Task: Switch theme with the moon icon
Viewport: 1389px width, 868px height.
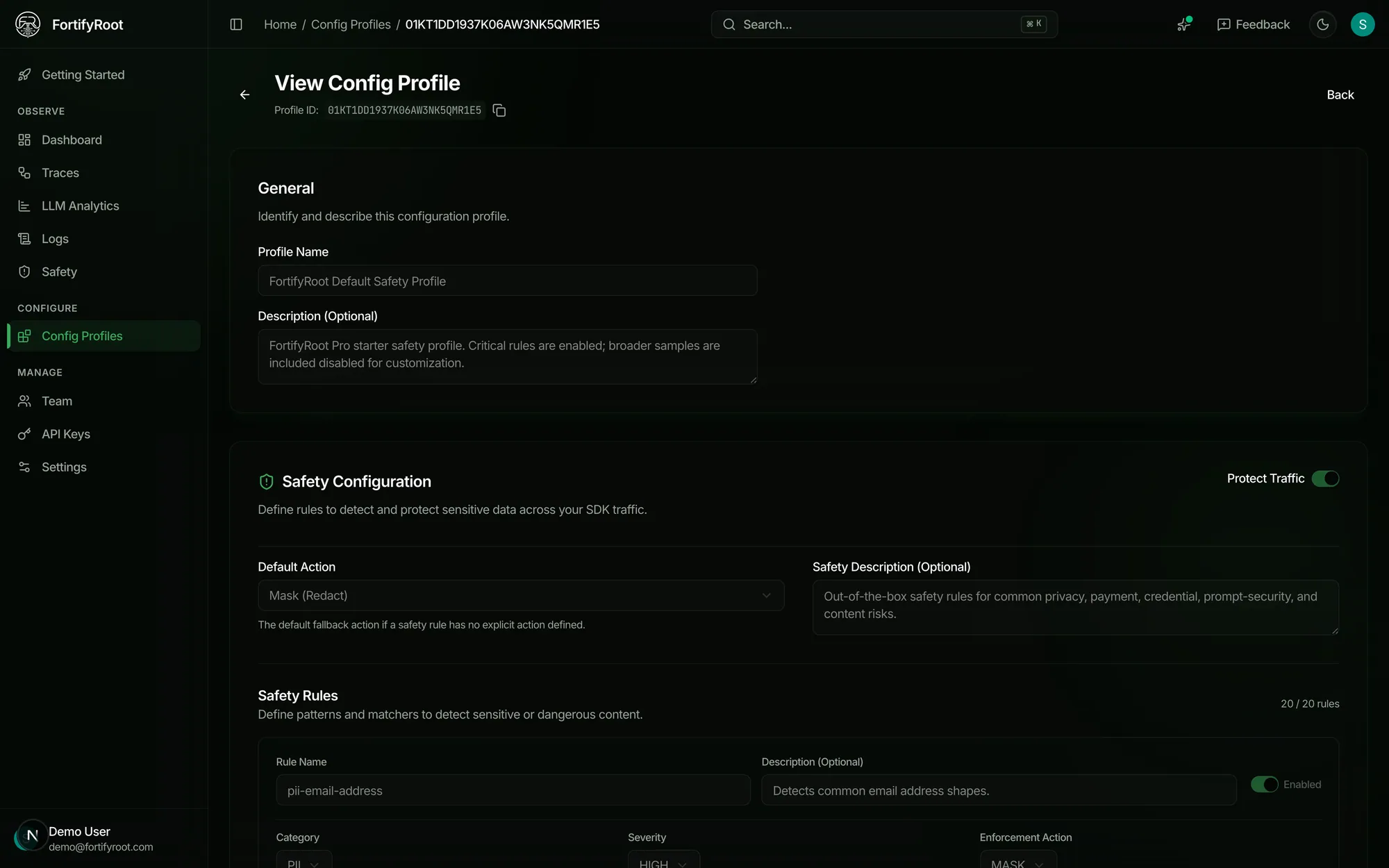Action: pos(1322,24)
